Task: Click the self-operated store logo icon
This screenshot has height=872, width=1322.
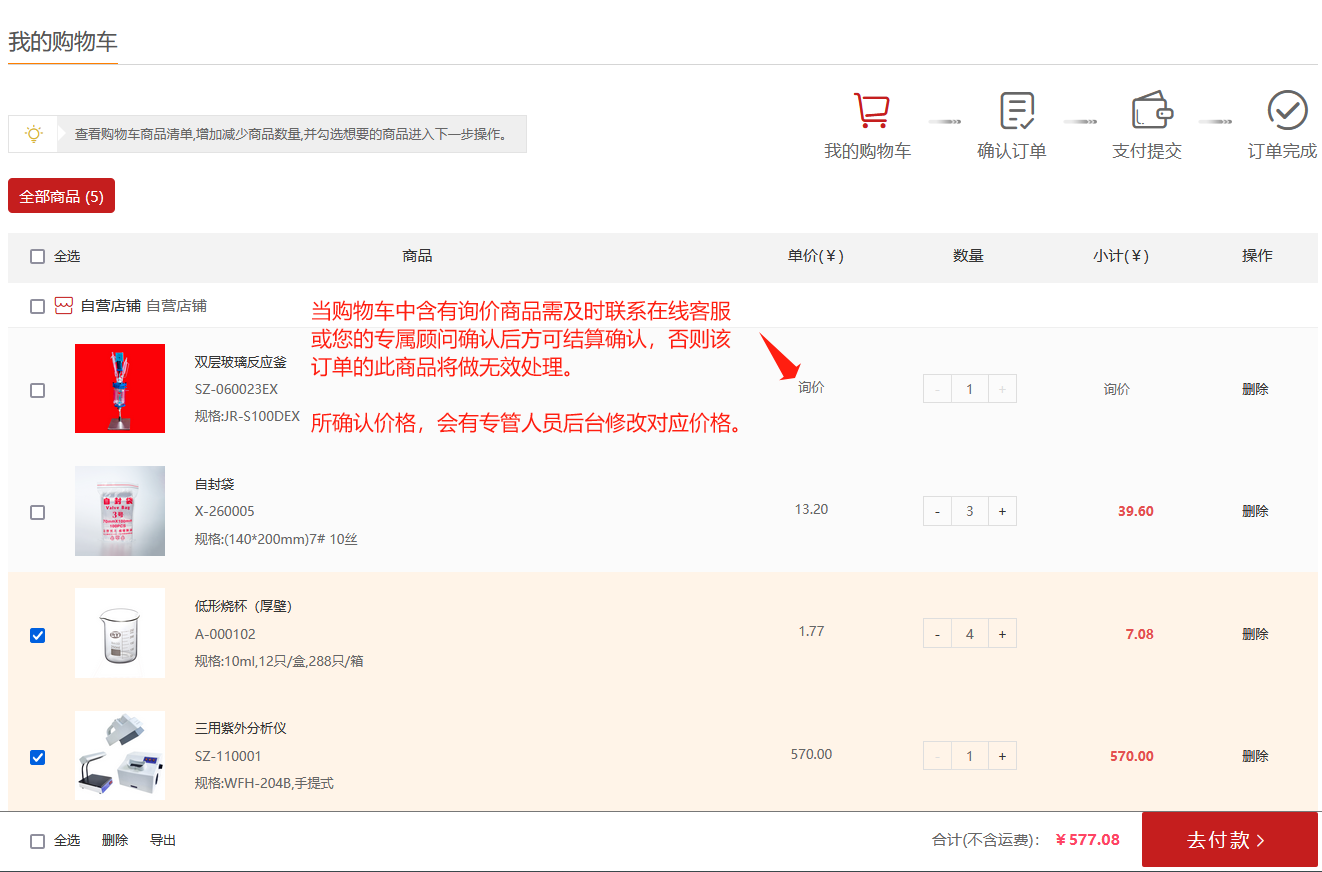Action: [x=64, y=306]
